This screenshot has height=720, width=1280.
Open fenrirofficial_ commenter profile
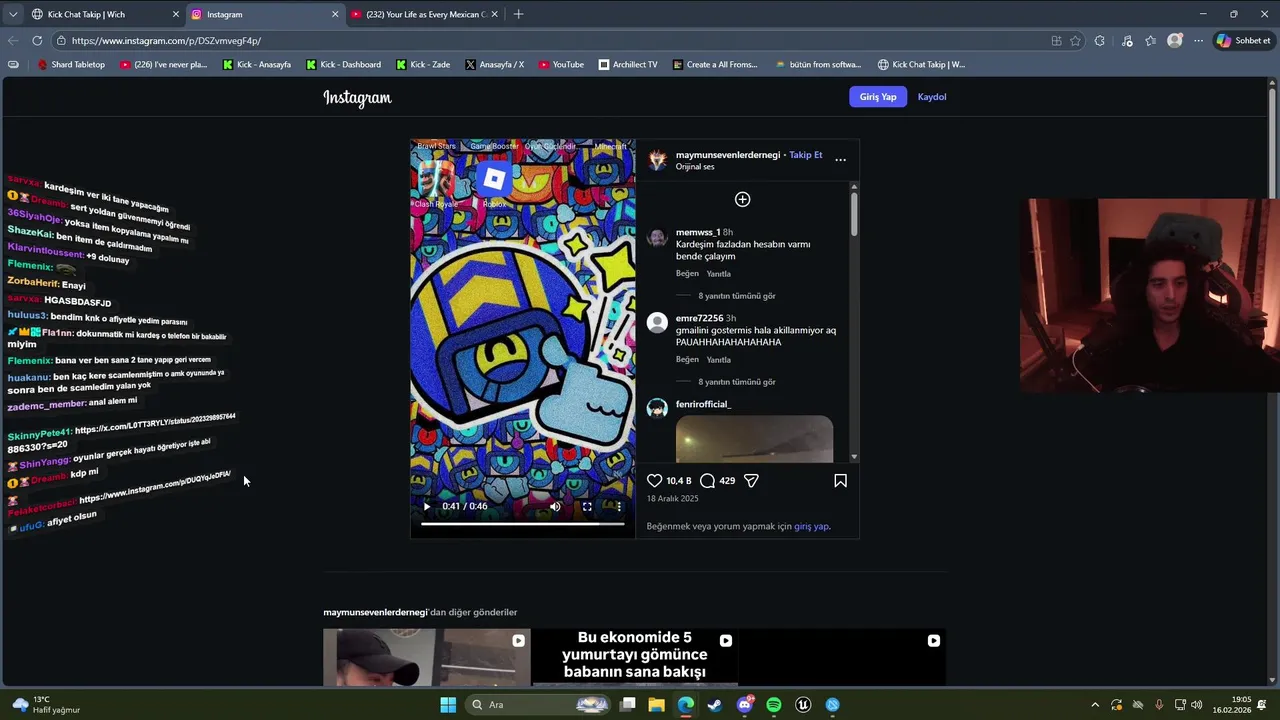(703, 404)
